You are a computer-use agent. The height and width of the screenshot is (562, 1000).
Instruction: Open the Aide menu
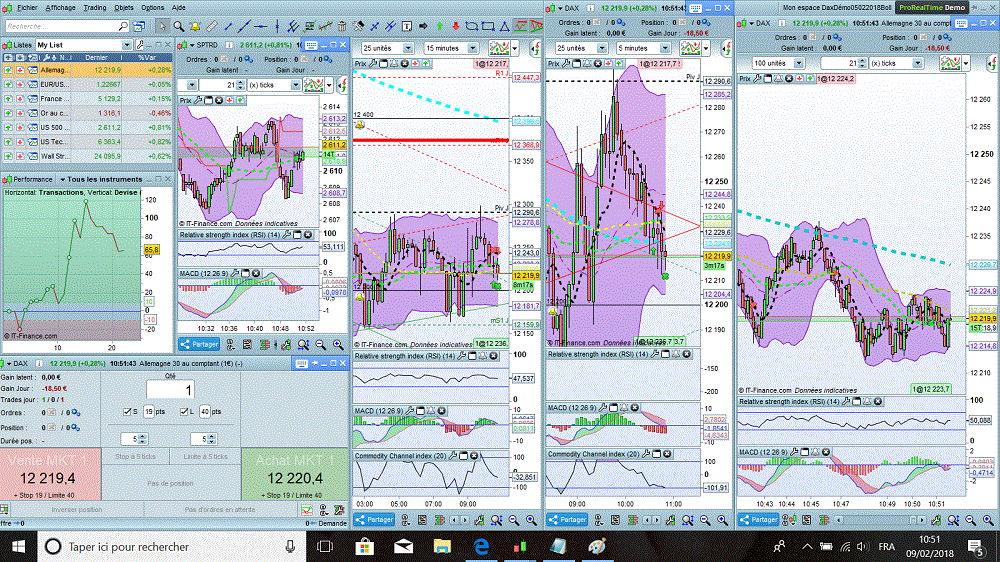coord(179,8)
